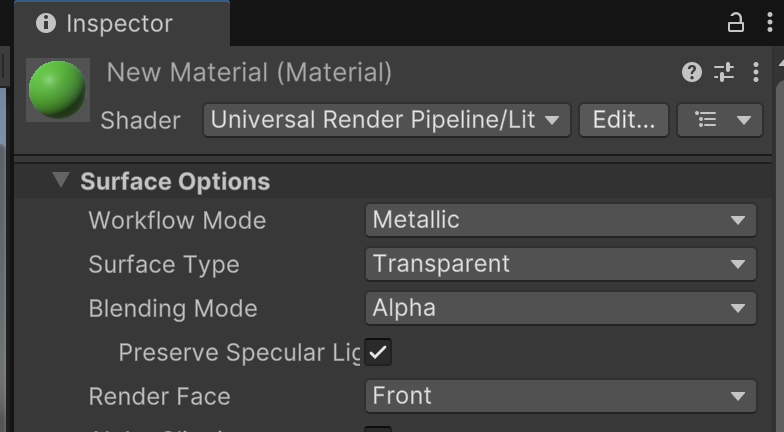Click the Edit... shader button
784x432 pixels.
point(624,120)
